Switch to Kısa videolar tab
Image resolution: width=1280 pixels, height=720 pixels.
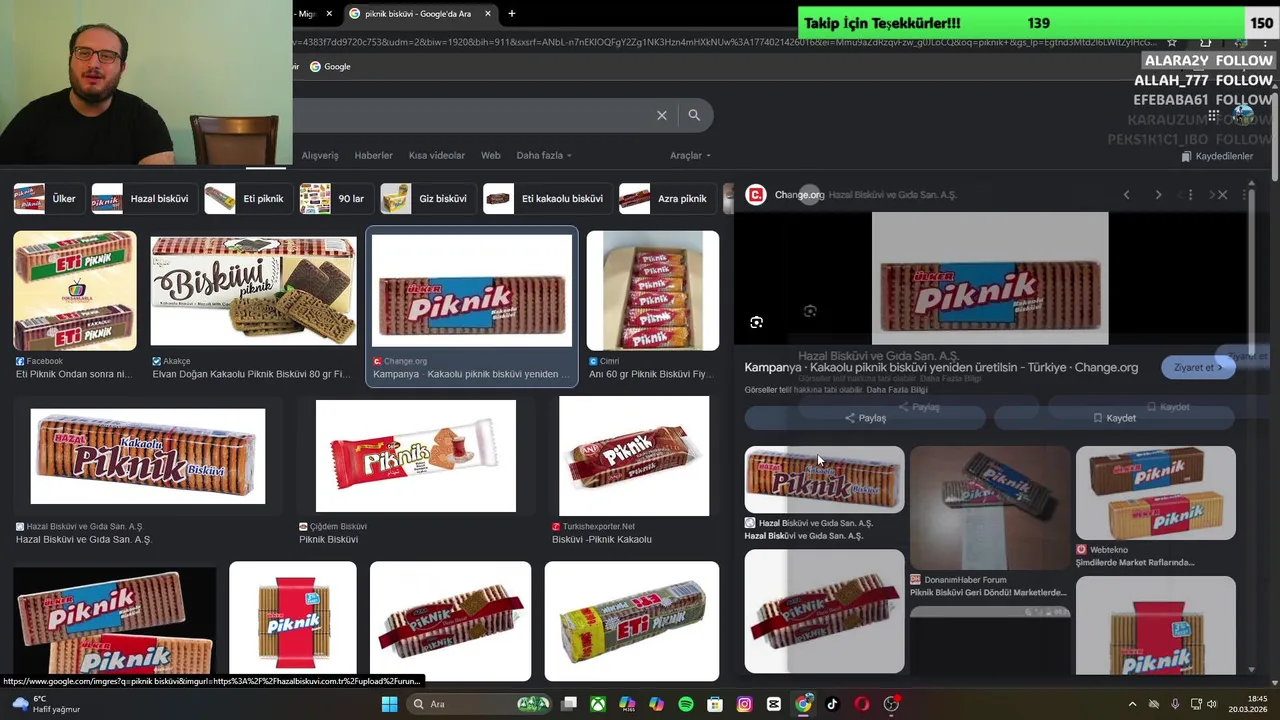(437, 156)
